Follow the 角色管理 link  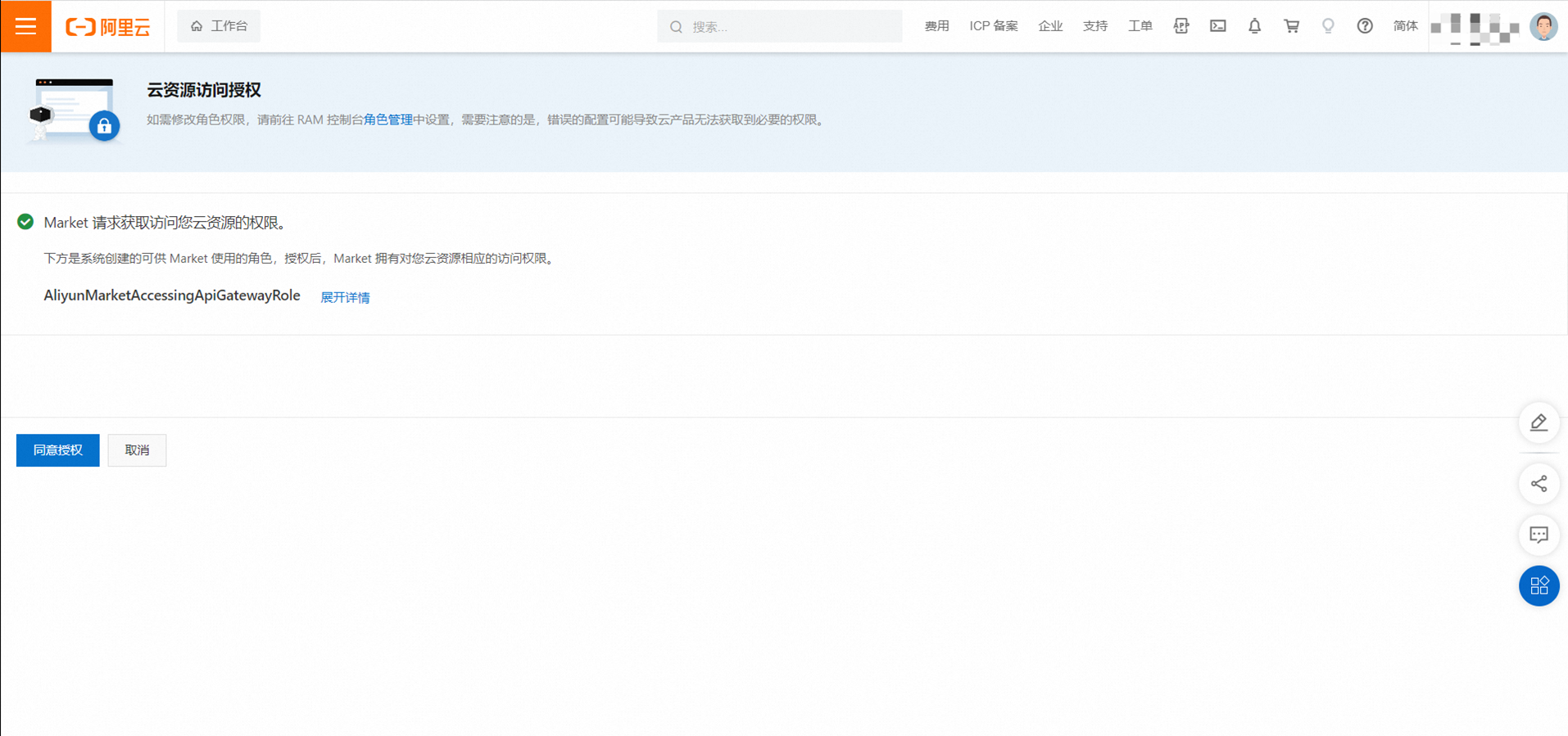click(x=388, y=120)
